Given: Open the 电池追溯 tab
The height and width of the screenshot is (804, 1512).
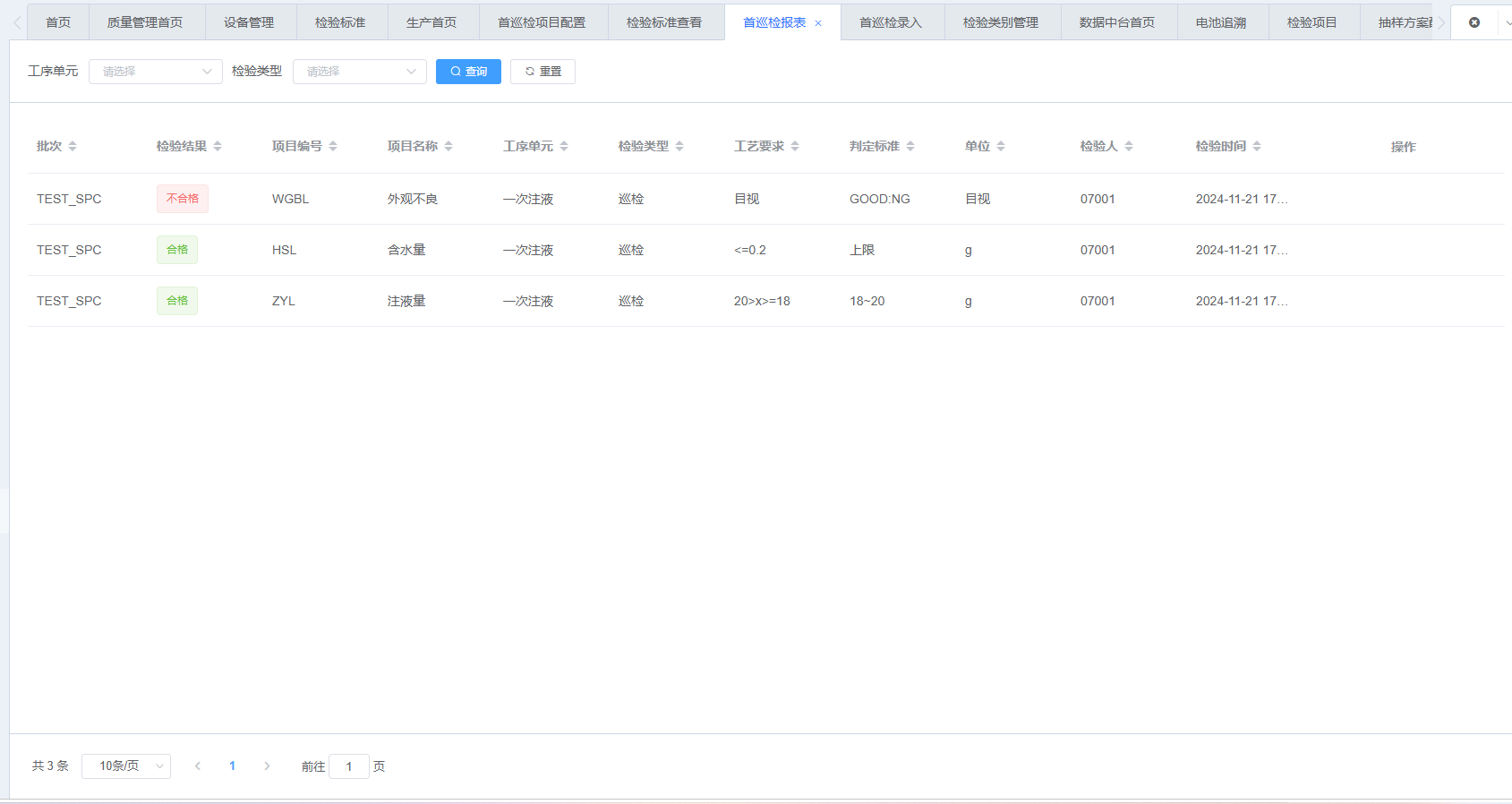Looking at the screenshot, I should [1221, 22].
